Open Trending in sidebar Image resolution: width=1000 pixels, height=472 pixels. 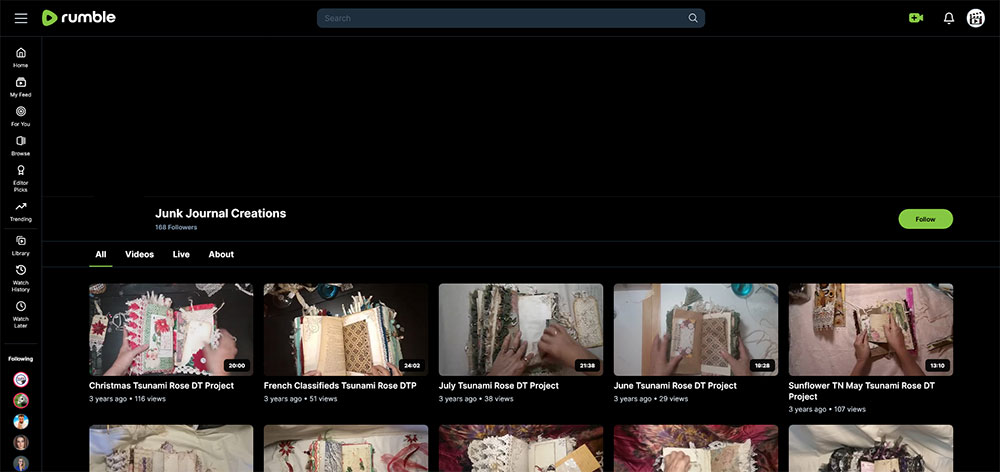click(21, 212)
